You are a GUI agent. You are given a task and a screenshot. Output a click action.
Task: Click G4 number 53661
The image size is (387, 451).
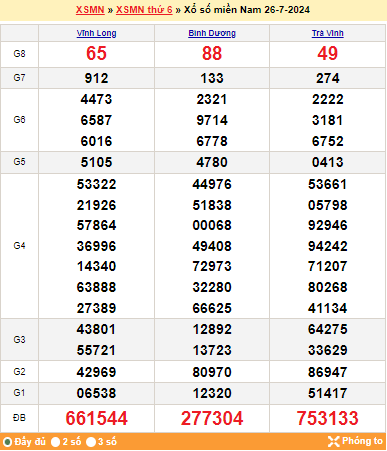328,184
